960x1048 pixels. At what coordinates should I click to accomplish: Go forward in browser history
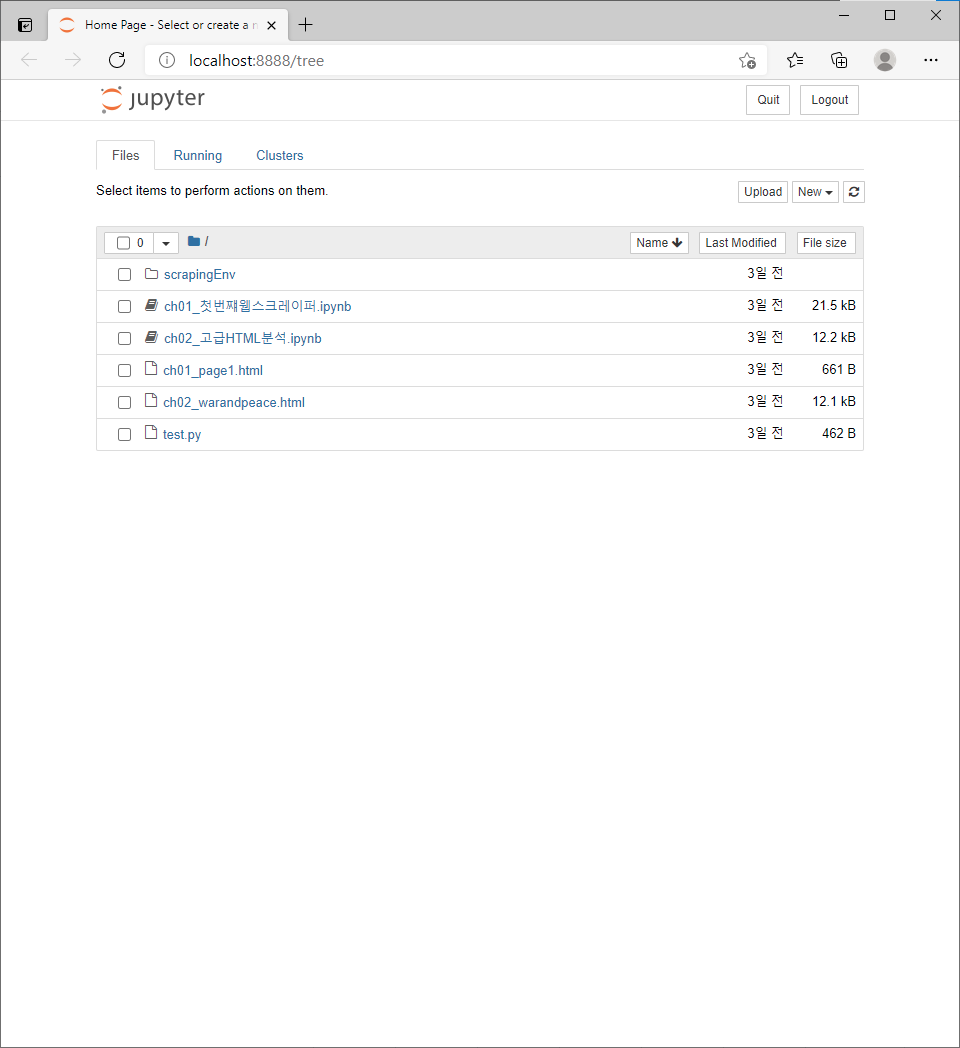click(73, 60)
